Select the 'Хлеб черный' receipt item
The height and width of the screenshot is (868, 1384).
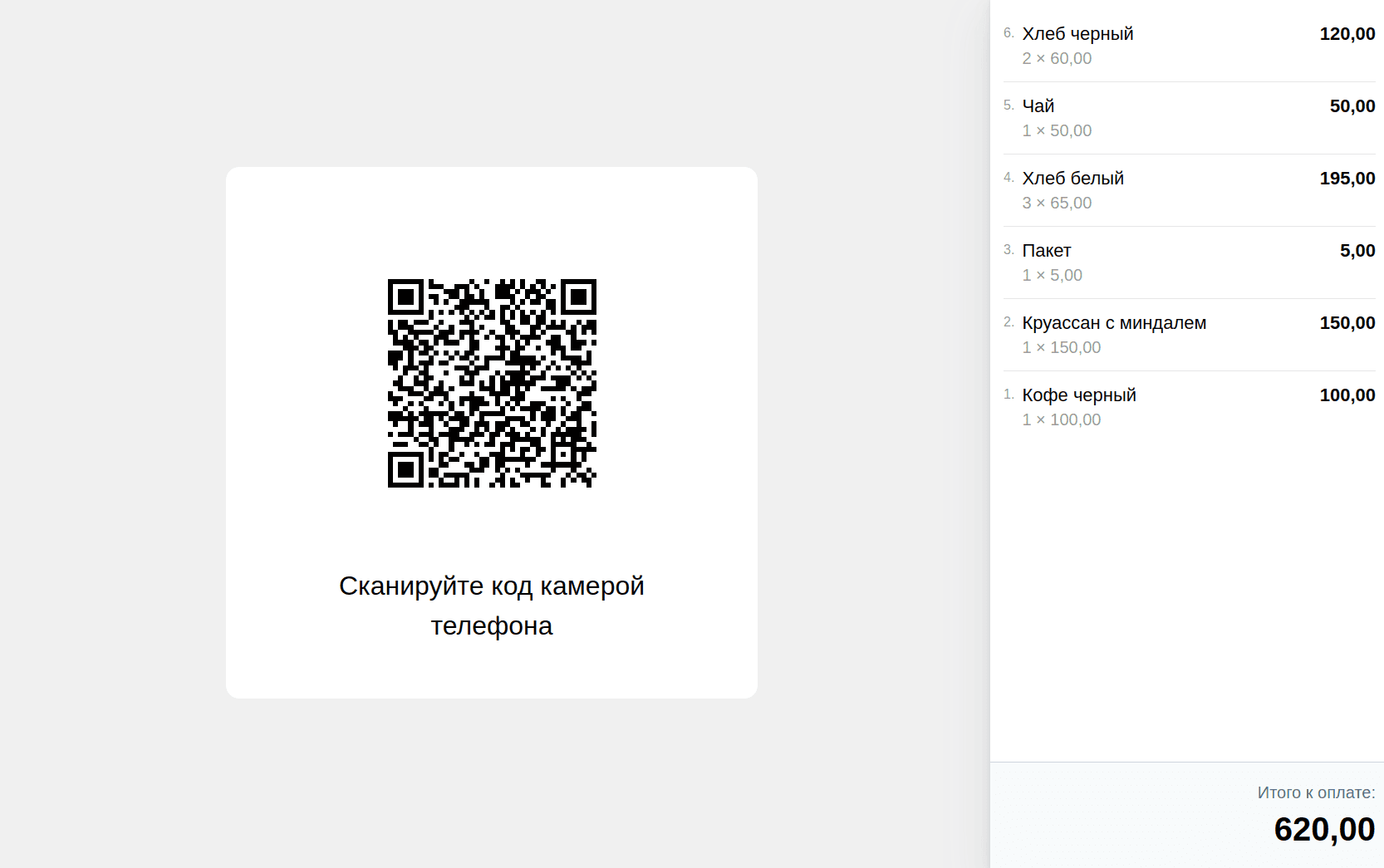pos(1077,34)
